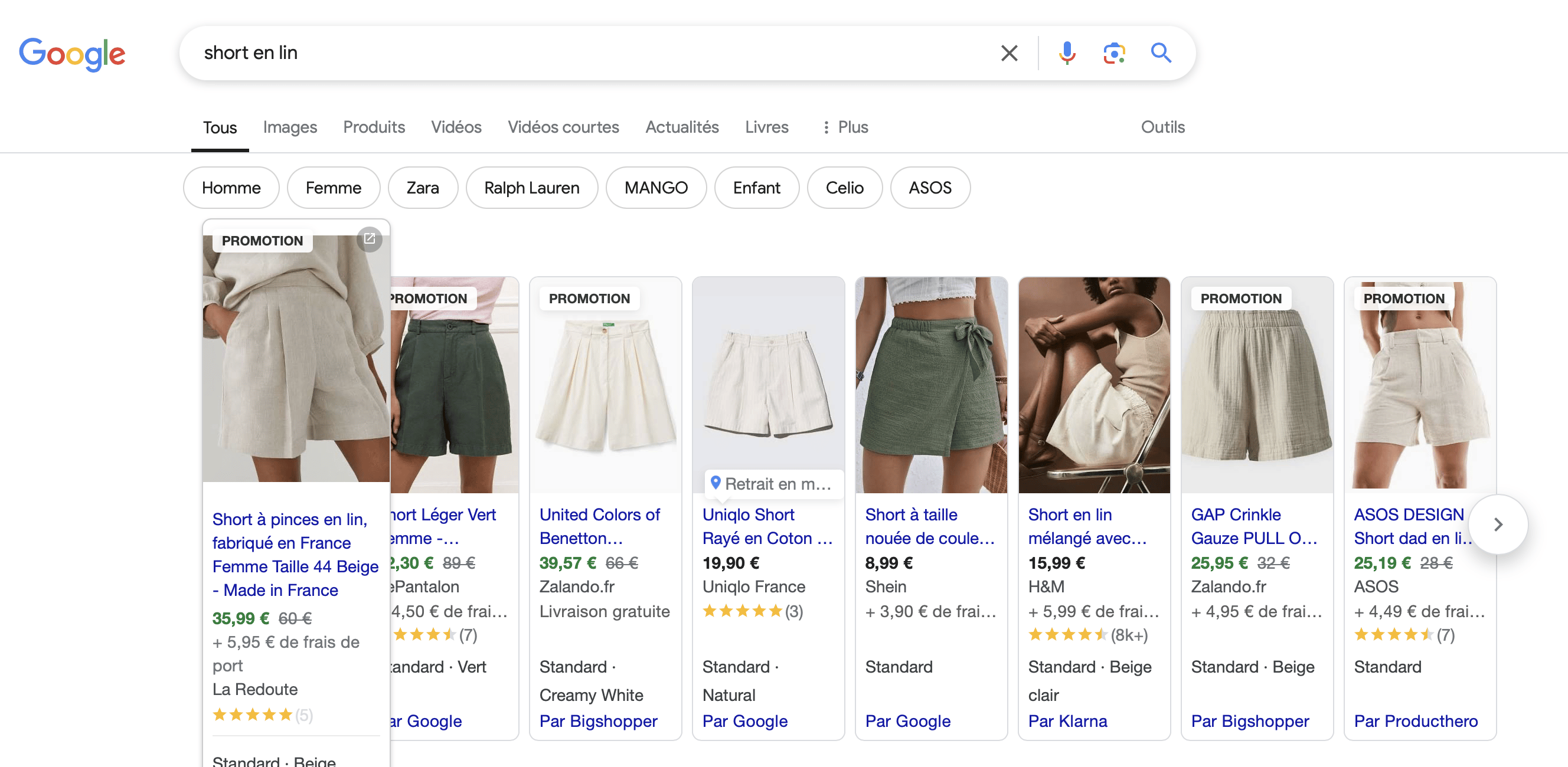Viewport: 1568px width, 767px height.
Task: Open 'Uniqlo Short Rayé en Coton' link
Action: click(x=767, y=526)
